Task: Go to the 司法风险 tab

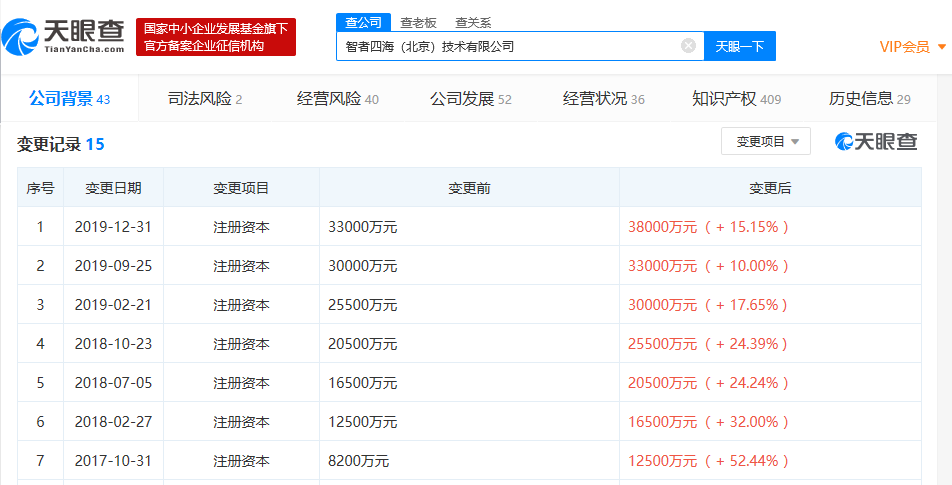Action: click(204, 98)
